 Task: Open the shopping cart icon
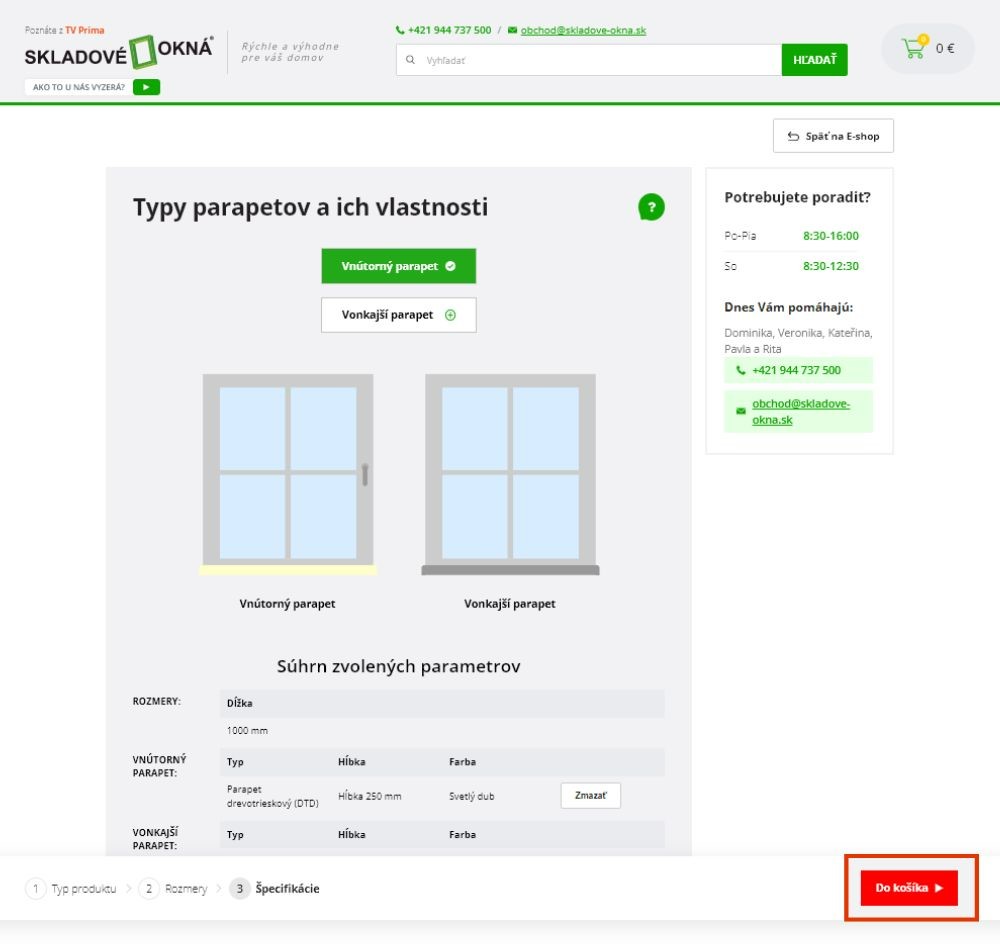913,48
